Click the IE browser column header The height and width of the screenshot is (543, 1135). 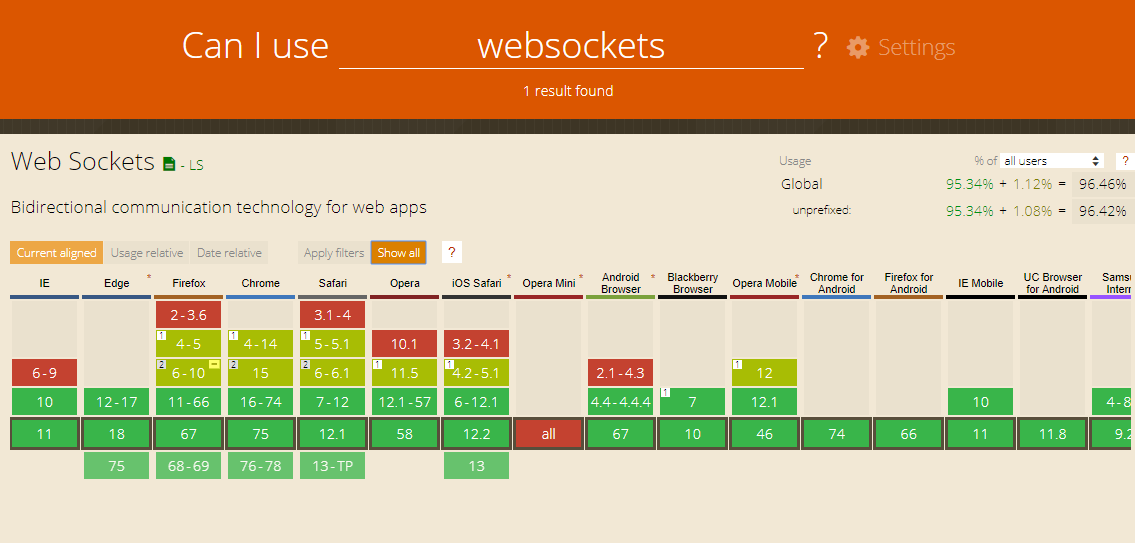pyautogui.click(x=45, y=283)
